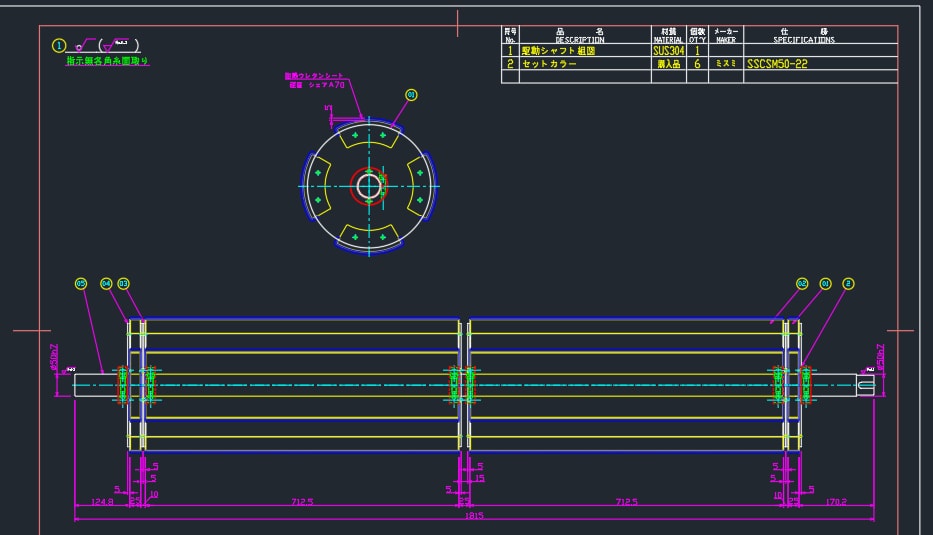Select the SUS304 material cell

coord(668,51)
